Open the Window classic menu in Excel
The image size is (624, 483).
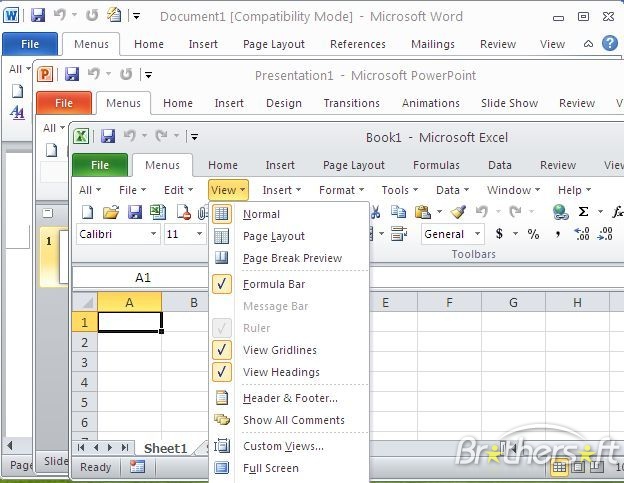pyautogui.click(x=513, y=190)
